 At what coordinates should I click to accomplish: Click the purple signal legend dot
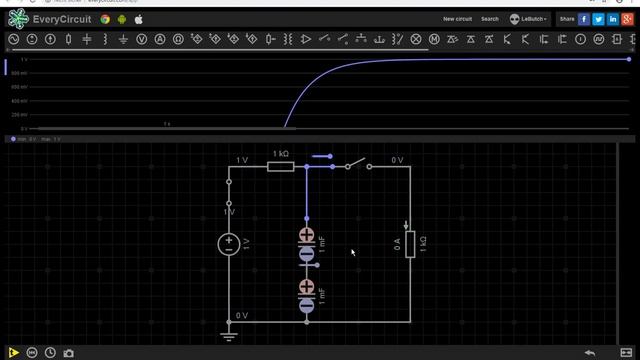13,139
